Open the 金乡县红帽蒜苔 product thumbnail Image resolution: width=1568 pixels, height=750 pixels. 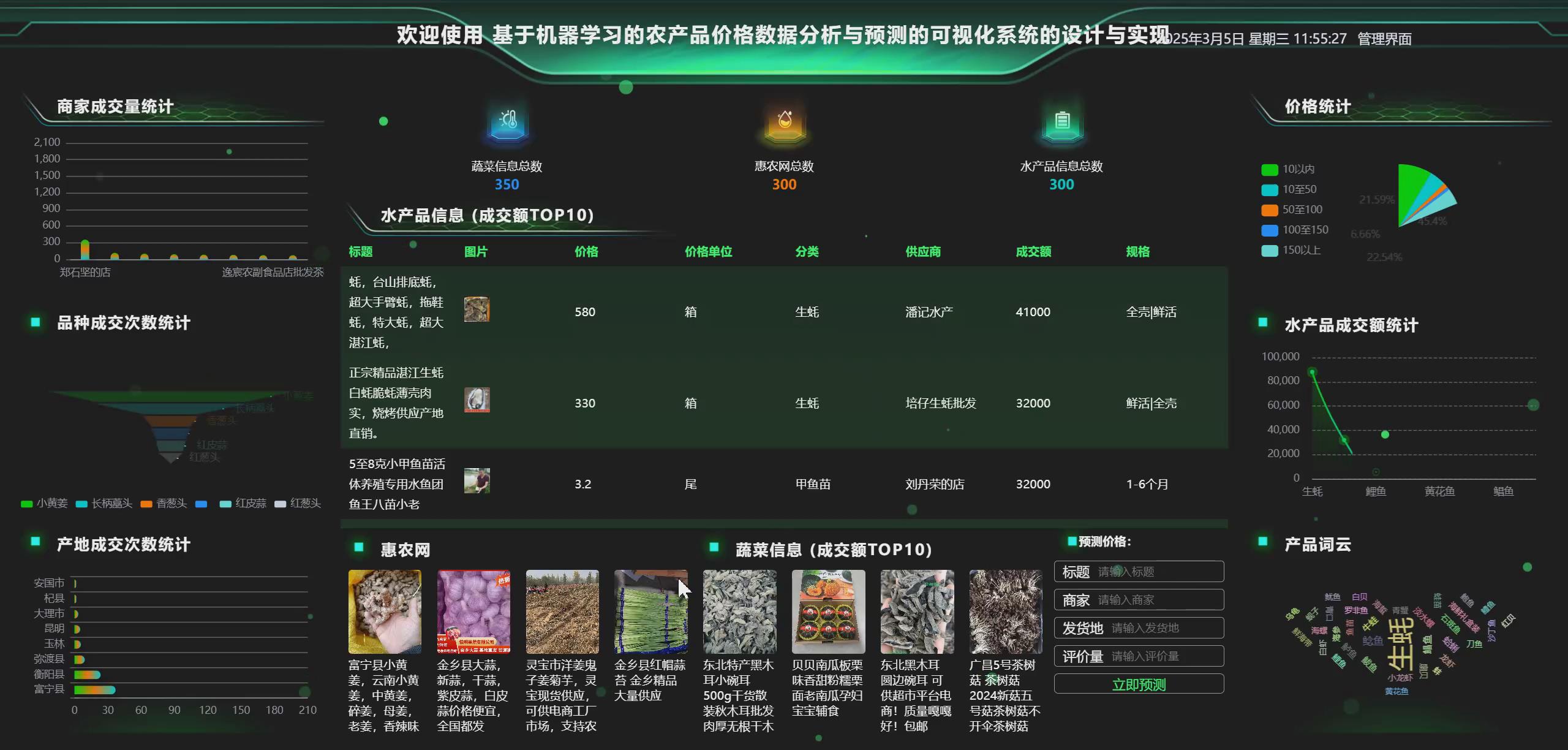click(651, 611)
